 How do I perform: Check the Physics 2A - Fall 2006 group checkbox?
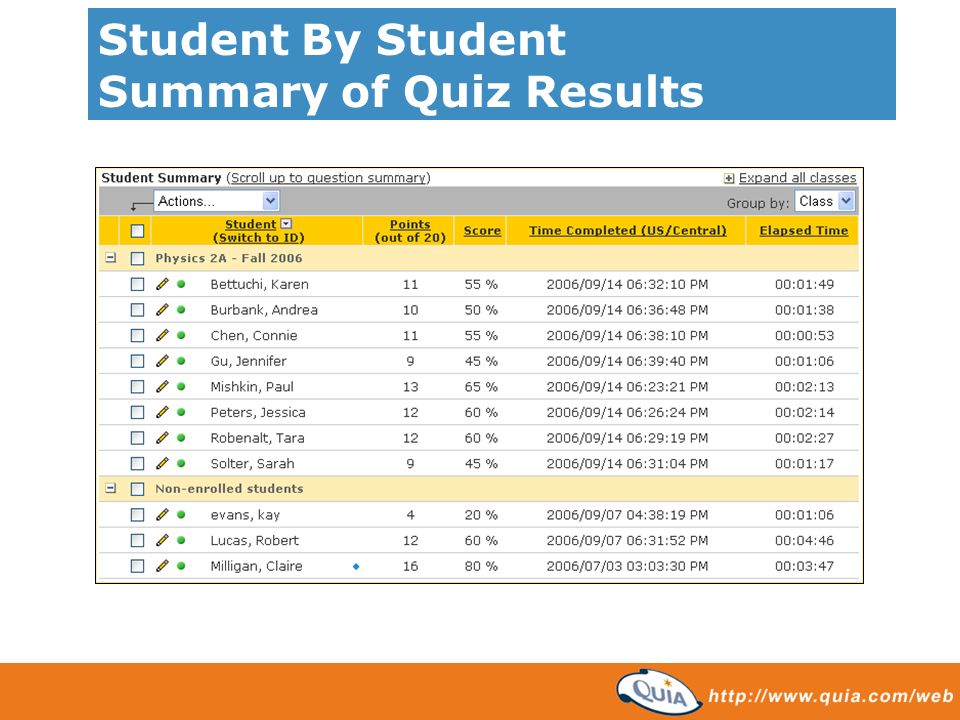(x=137, y=258)
